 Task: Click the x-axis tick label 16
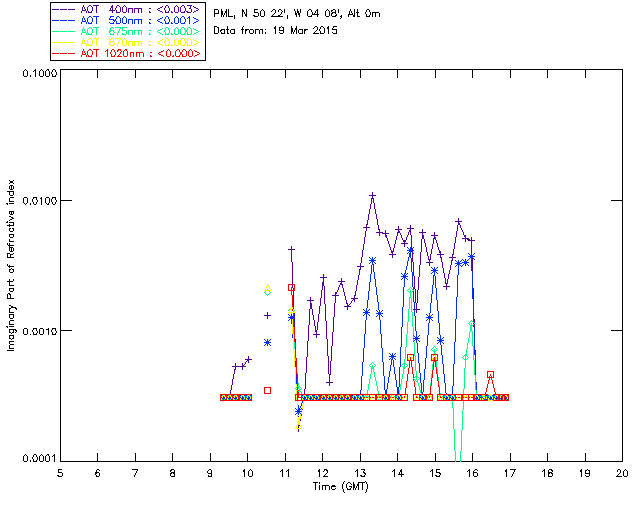point(473,473)
